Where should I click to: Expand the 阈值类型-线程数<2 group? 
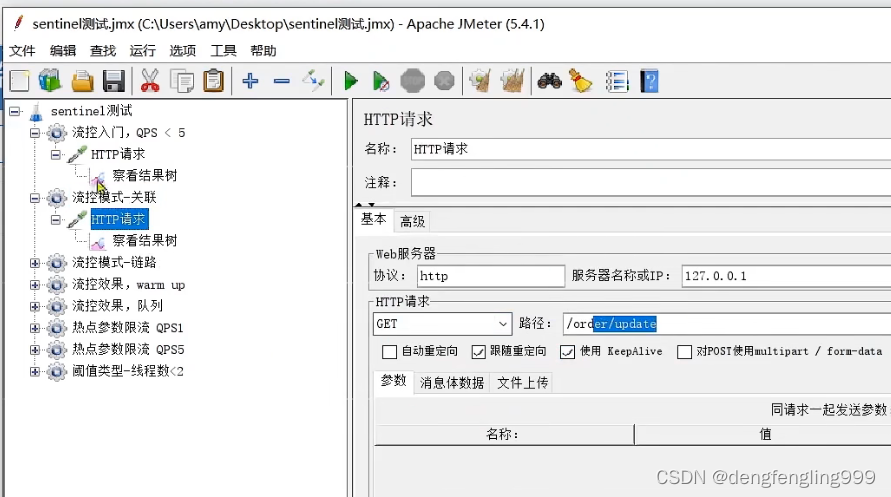coord(35,371)
